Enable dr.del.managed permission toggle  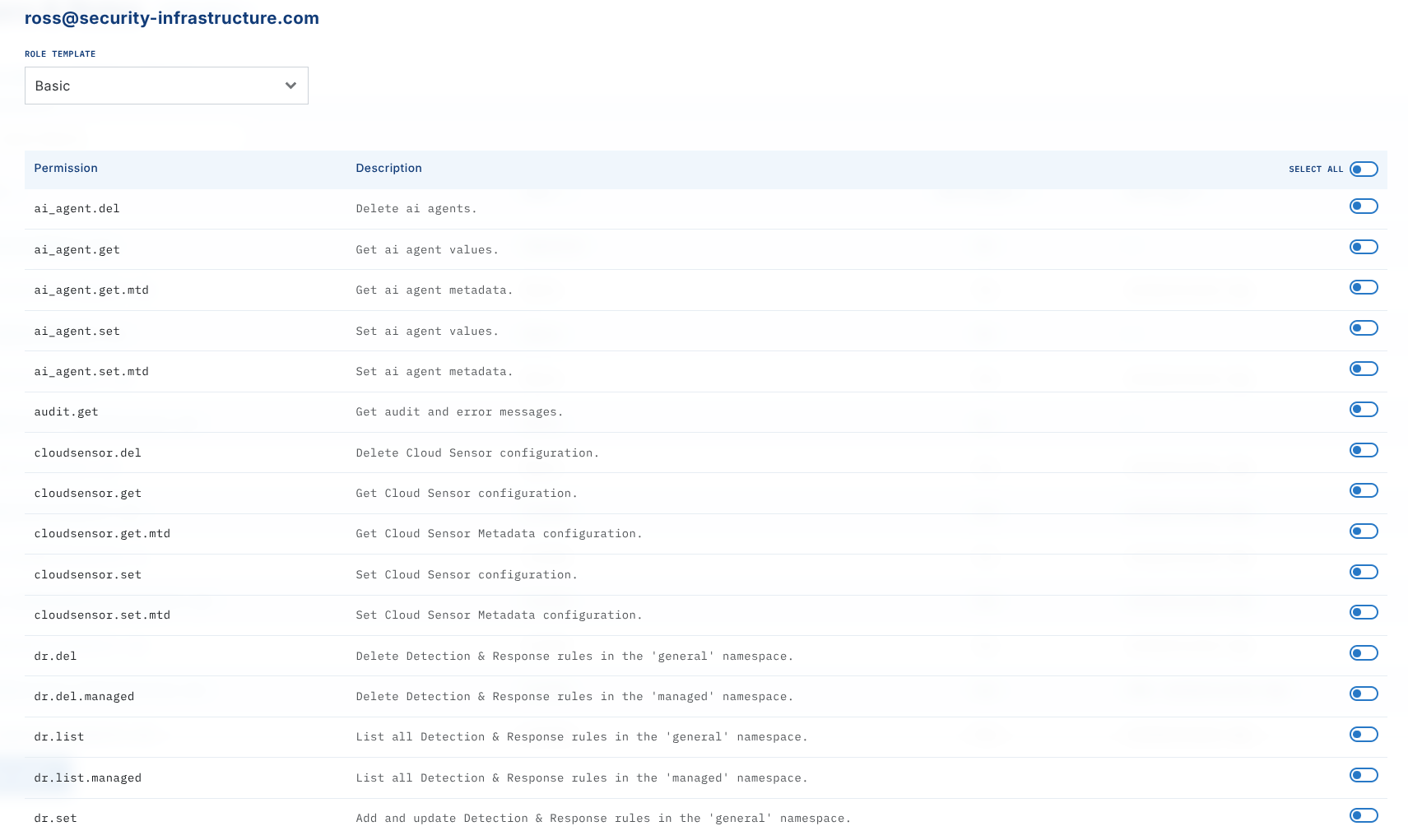[x=1363, y=694]
